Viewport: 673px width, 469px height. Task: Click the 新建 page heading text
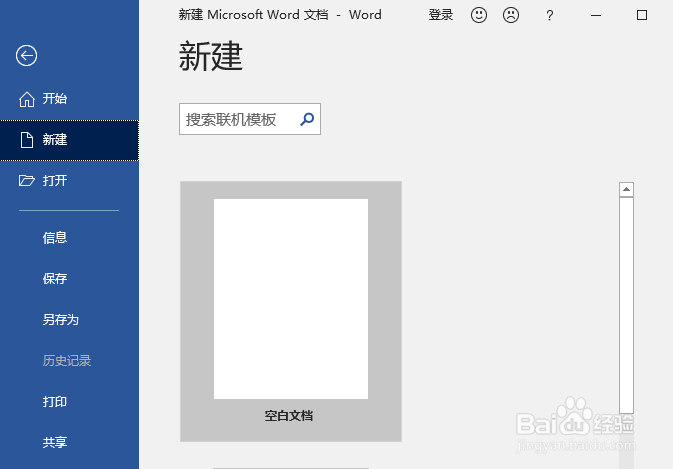211,56
